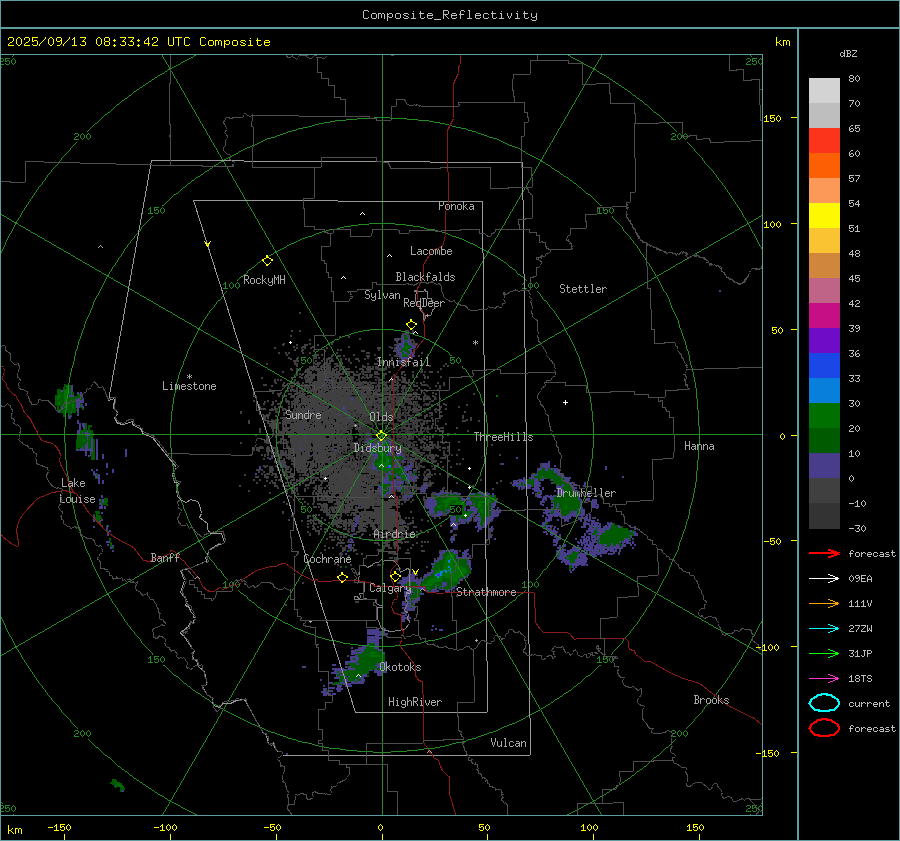Click the red forecast arrow in legend
This screenshot has height=841, width=900.
point(824,553)
